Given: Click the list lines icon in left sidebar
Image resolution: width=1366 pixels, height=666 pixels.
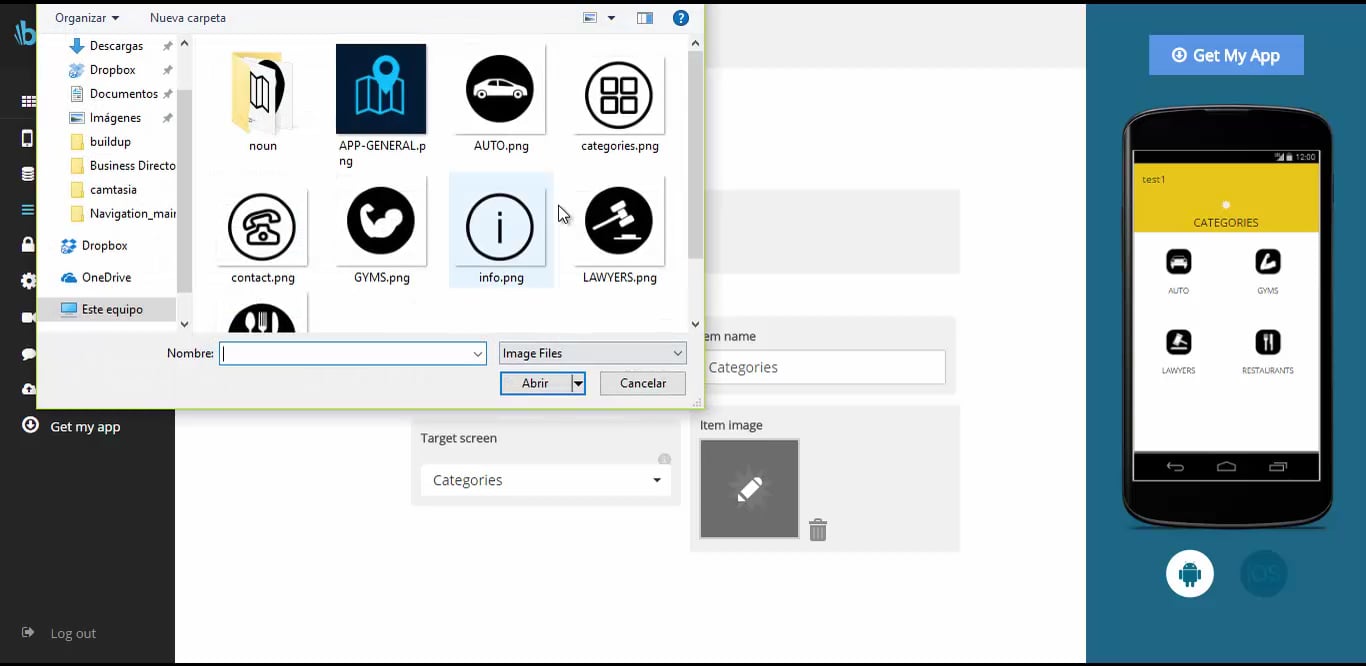Looking at the screenshot, I should tap(27, 210).
